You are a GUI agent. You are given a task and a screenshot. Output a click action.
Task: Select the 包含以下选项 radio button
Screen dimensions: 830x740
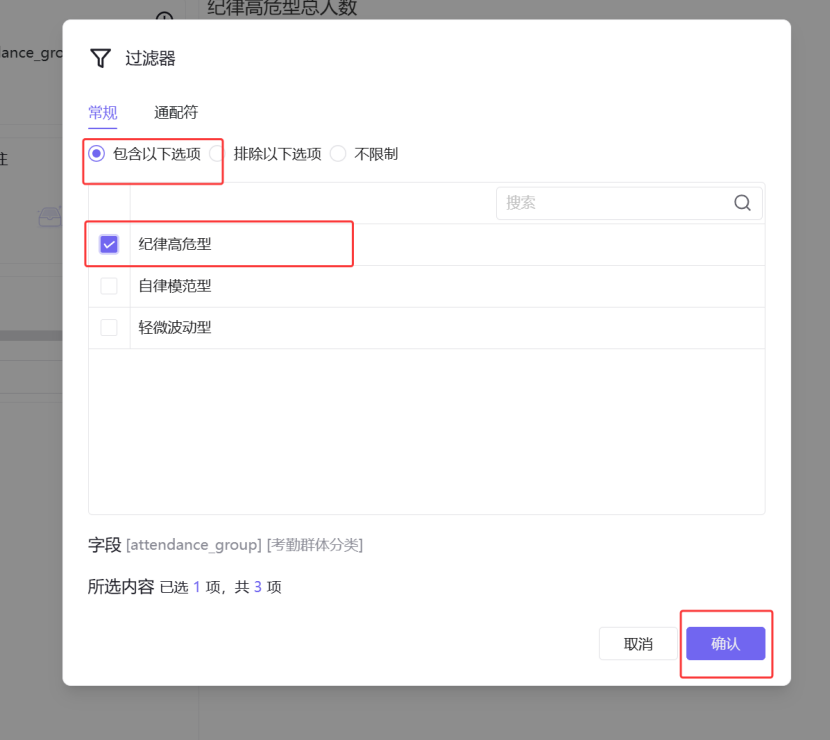pyautogui.click(x=96, y=154)
